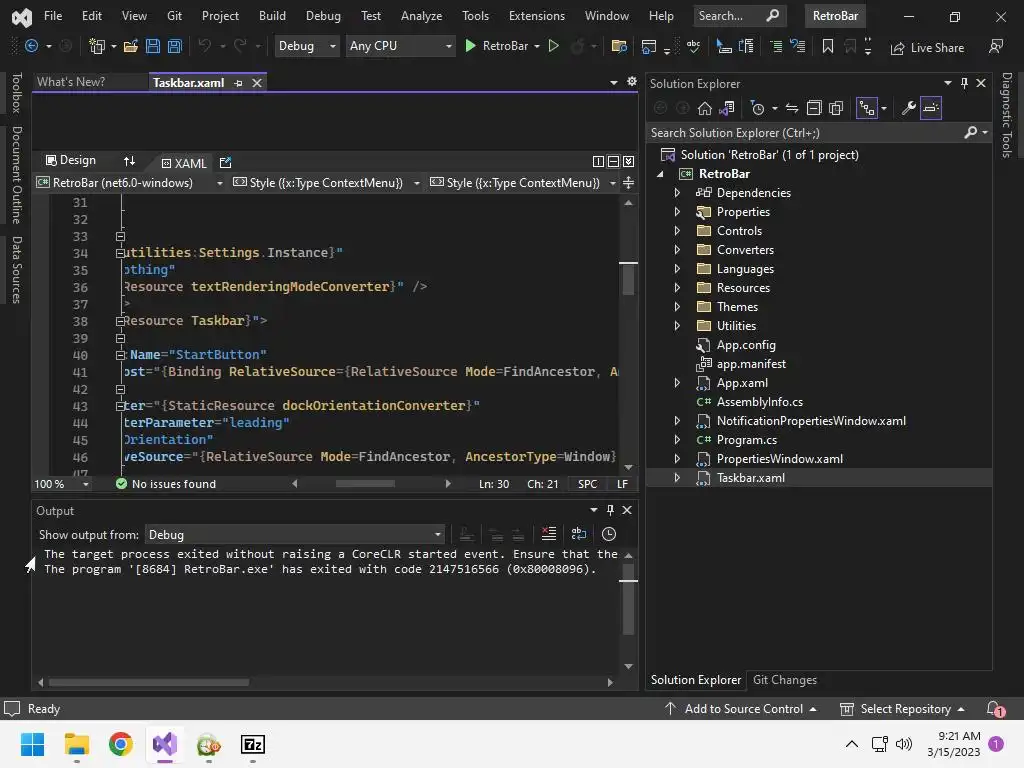The height and width of the screenshot is (768, 1024).
Task: Click Clear All in Output panel
Action: [549, 534]
